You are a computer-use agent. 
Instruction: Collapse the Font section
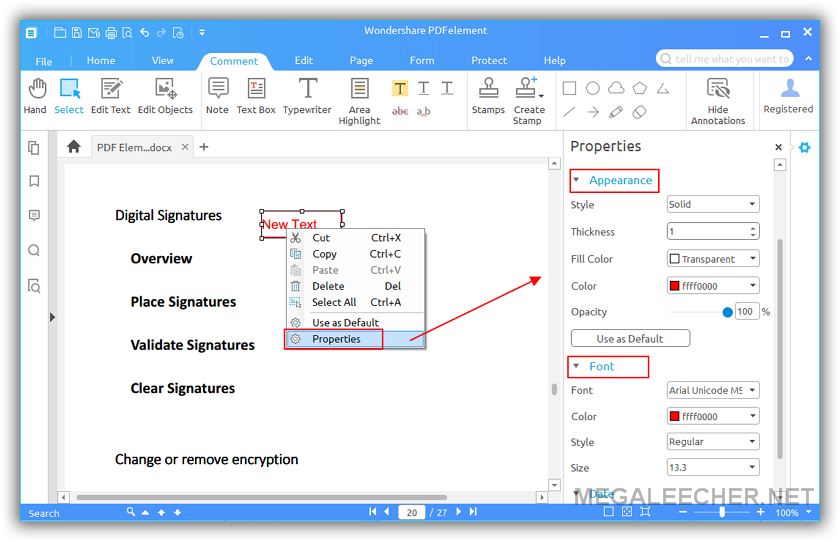576,366
